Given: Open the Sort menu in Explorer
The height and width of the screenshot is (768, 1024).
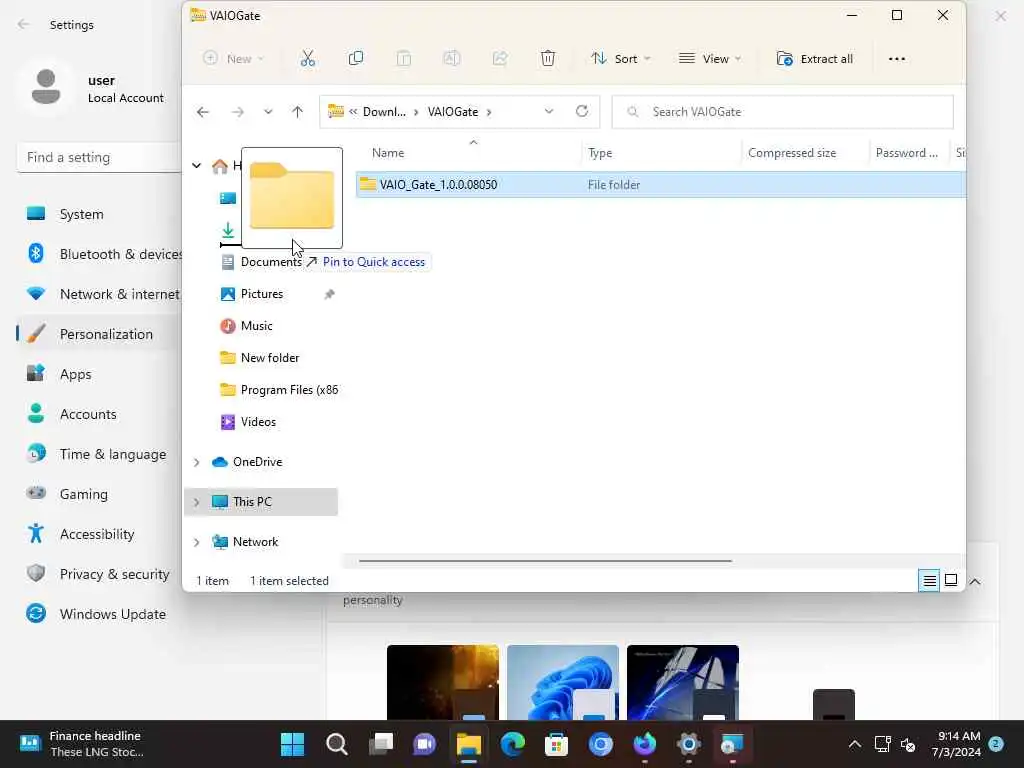Looking at the screenshot, I should pos(620,59).
